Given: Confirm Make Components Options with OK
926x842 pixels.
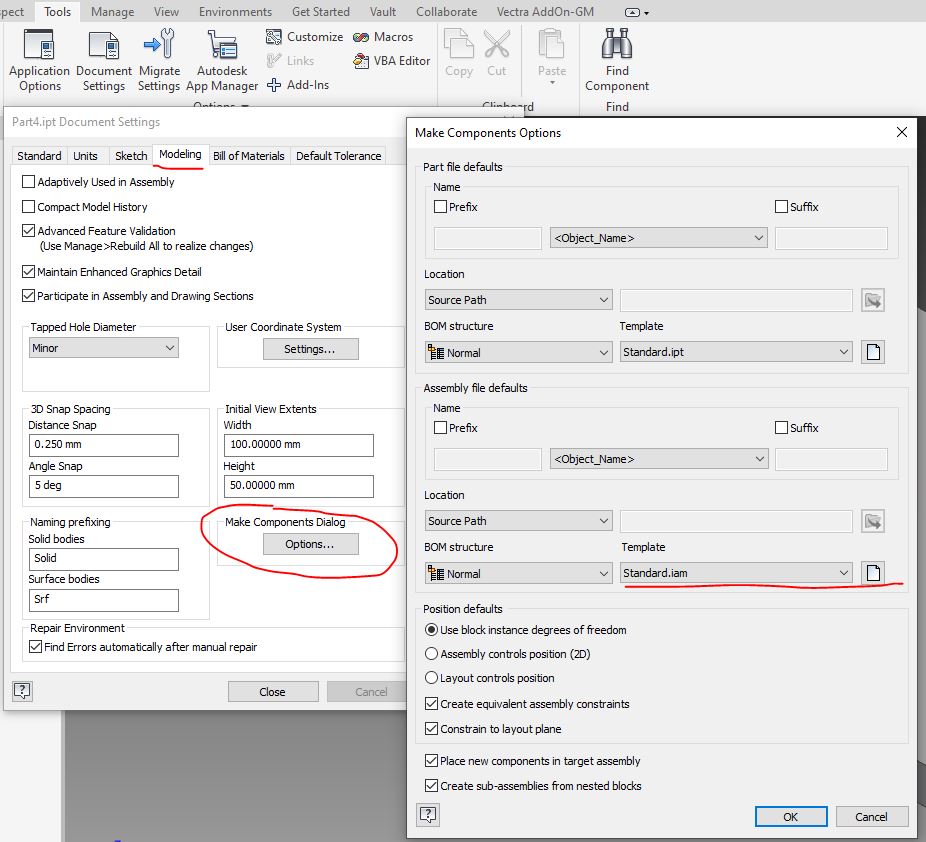Looking at the screenshot, I should [x=791, y=817].
